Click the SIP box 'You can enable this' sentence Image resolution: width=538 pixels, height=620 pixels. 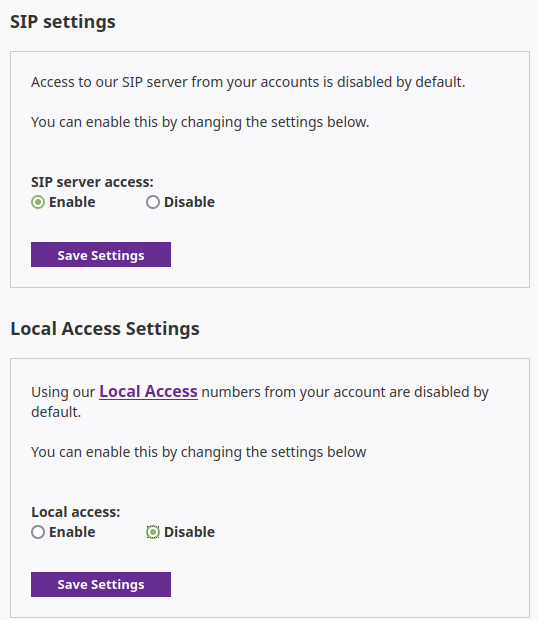200,122
